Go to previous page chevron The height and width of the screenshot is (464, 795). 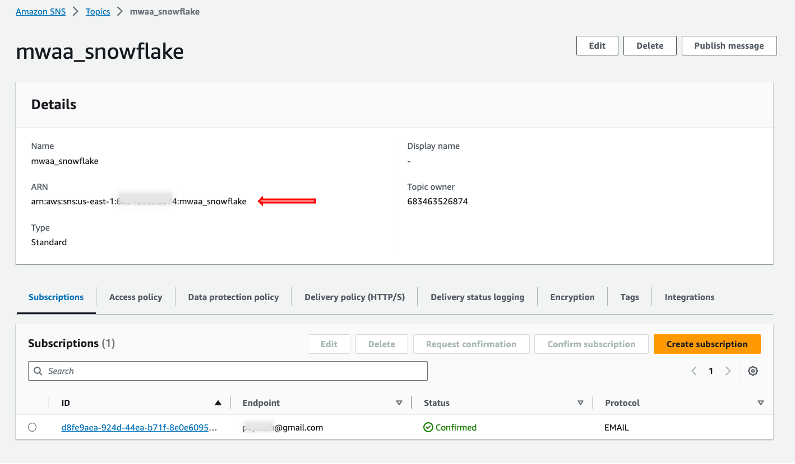pos(694,371)
